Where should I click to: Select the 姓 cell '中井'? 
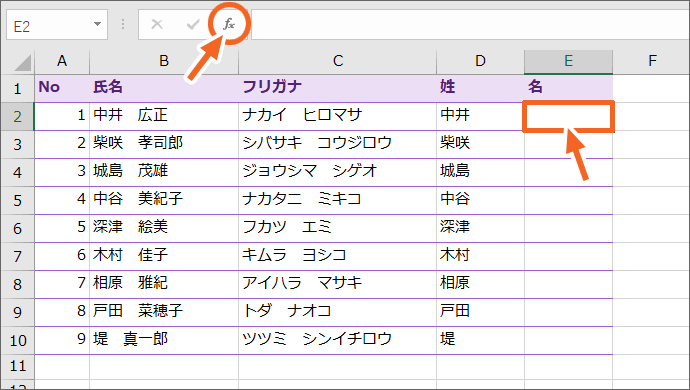(480, 116)
